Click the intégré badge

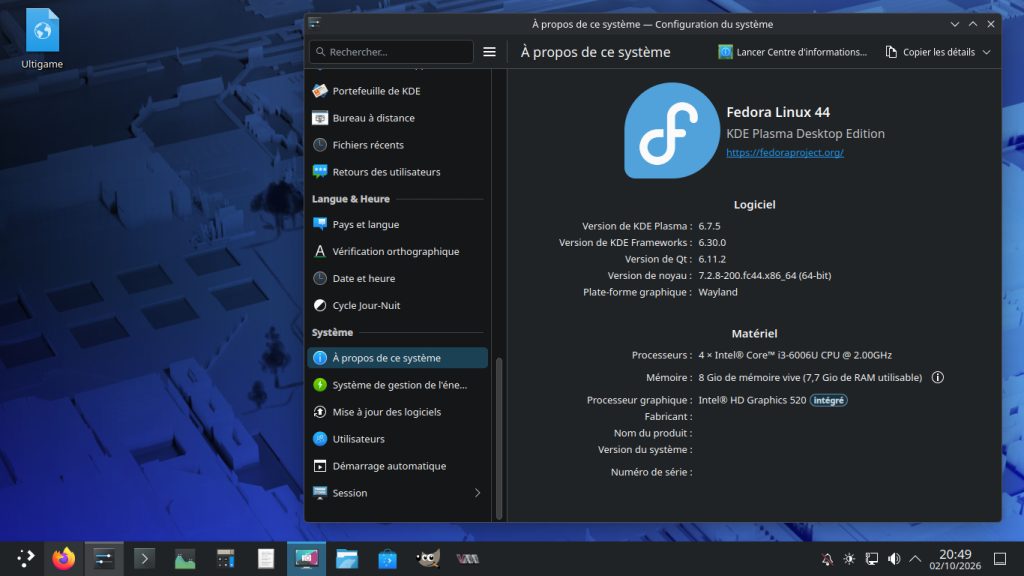(x=828, y=400)
